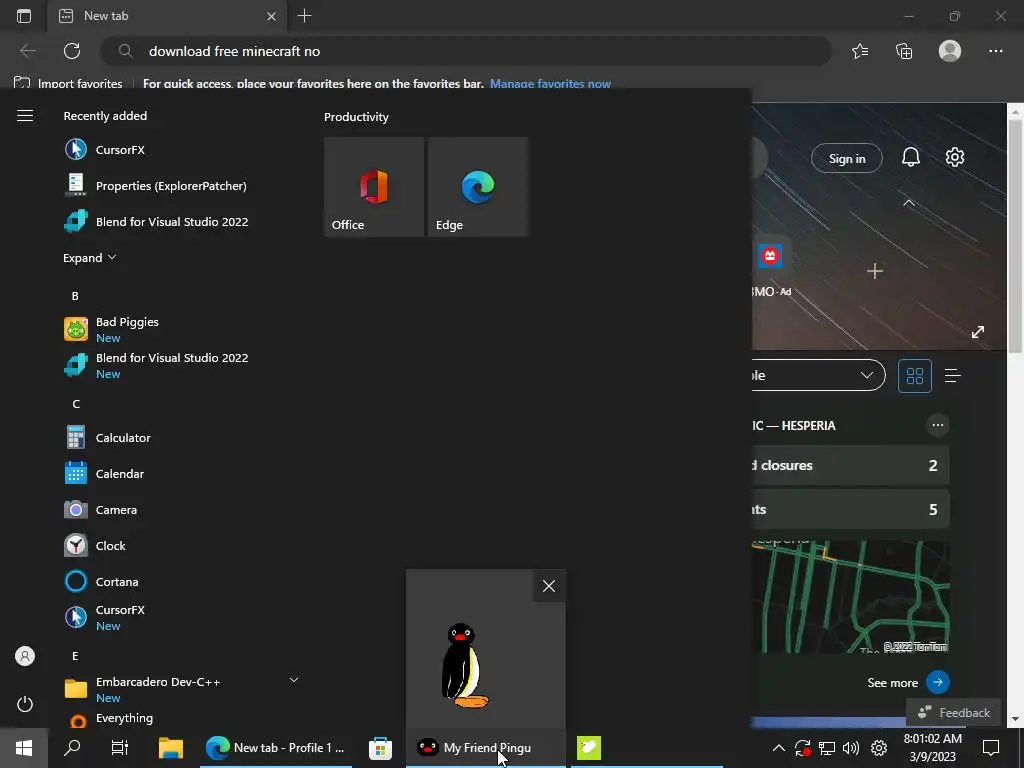Screen dimensions: 1024x768
Task: Click My Friend Pingu taskbar button
Action: point(485,748)
